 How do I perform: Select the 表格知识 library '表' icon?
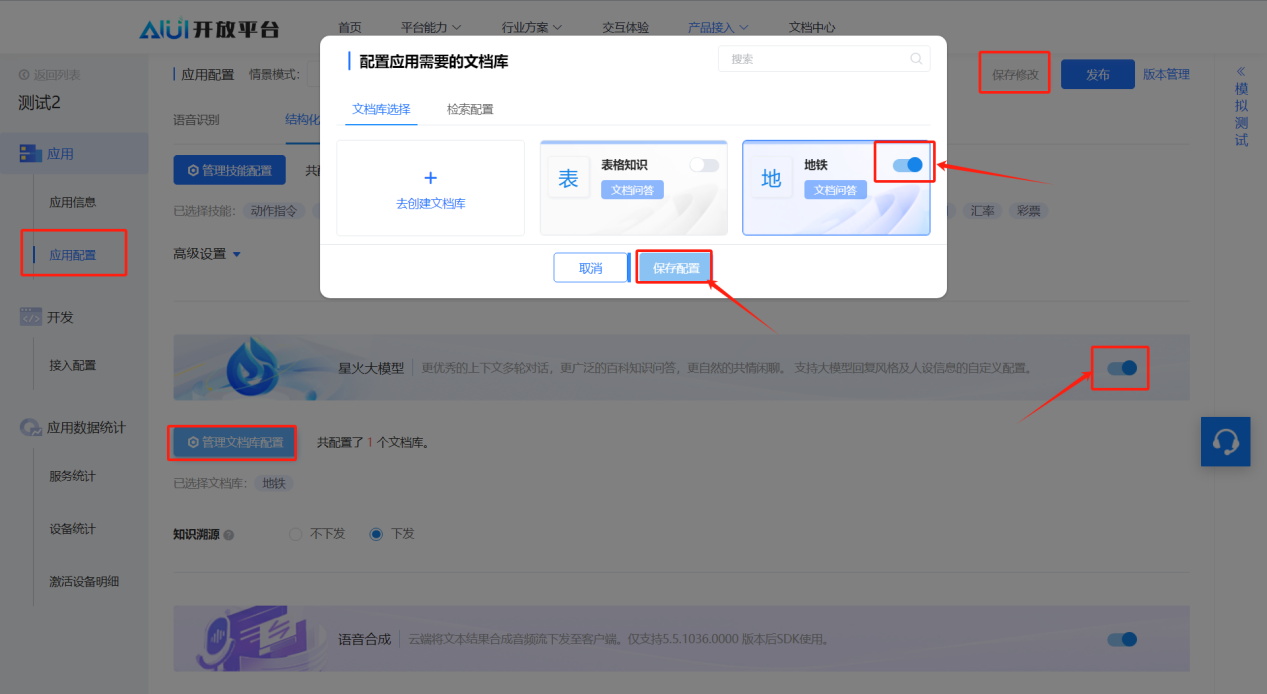coord(568,178)
